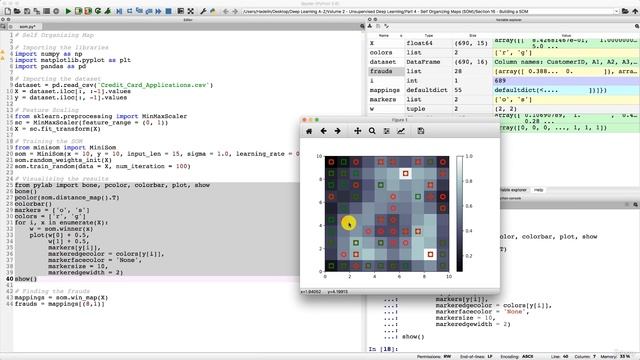
Task: Click the Encoding status bar entry
Action: tap(517, 357)
